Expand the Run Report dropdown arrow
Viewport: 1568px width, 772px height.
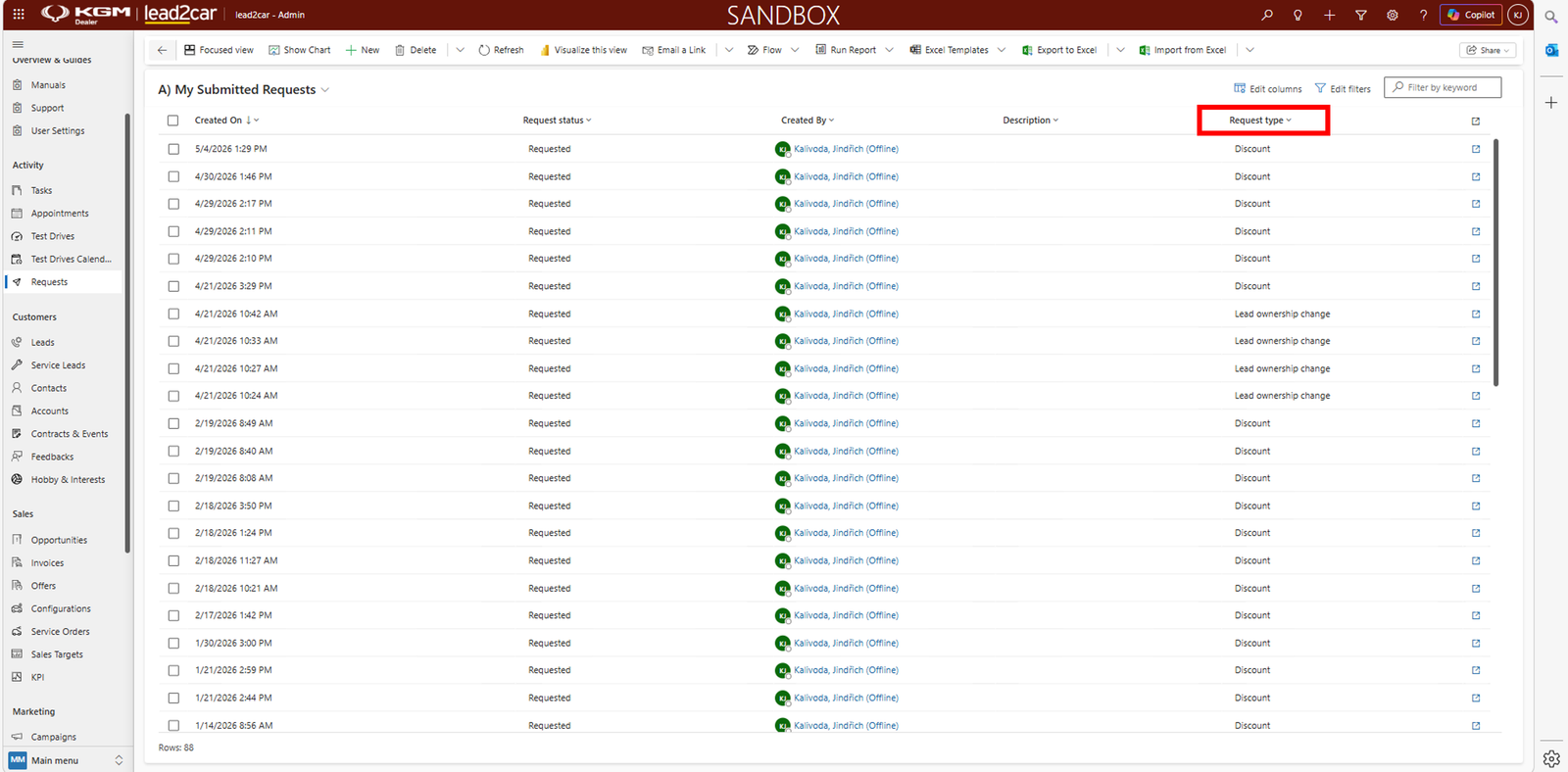(x=889, y=50)
